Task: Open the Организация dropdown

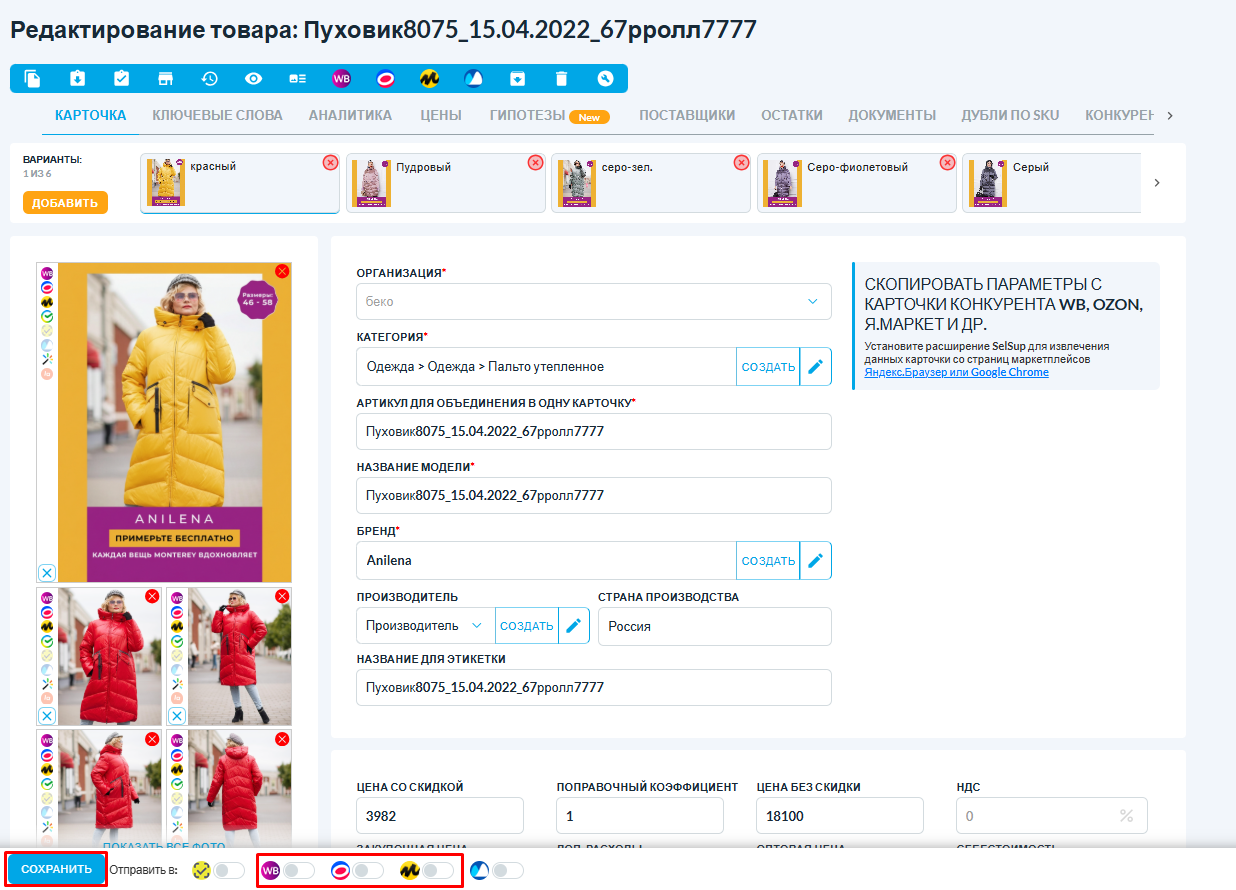Action: 594,301
